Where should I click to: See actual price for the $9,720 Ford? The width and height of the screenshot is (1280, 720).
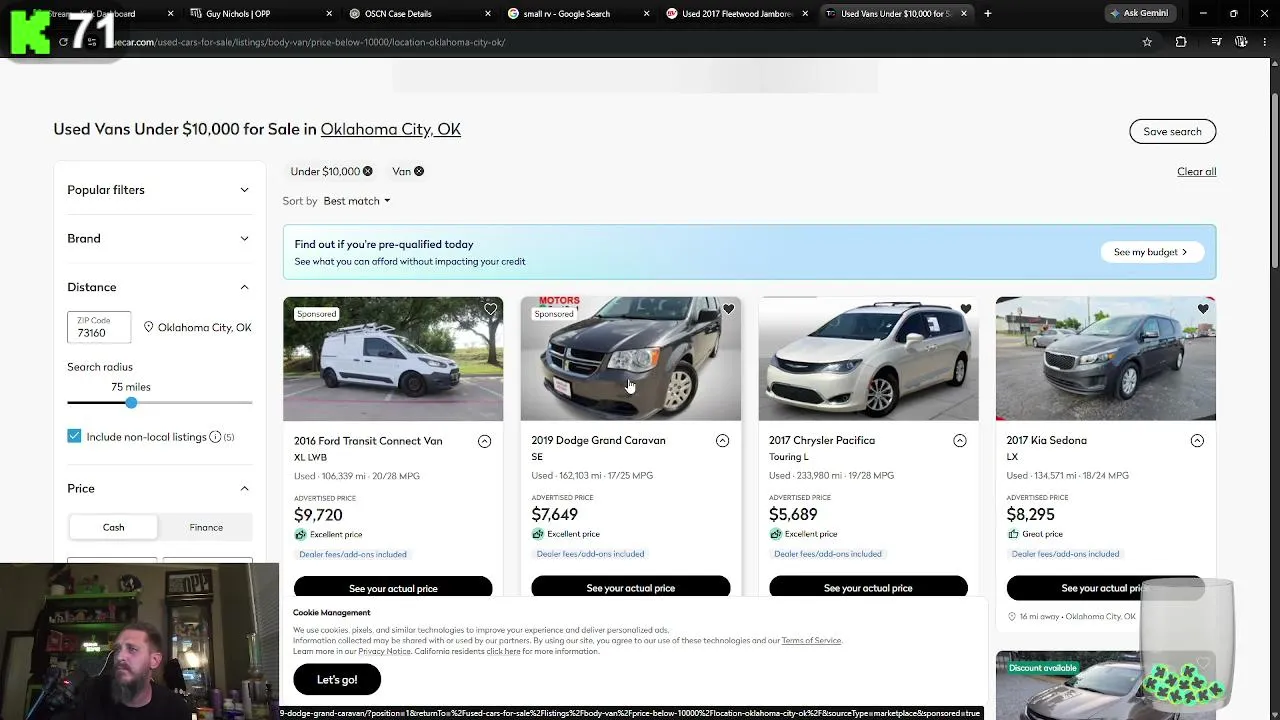393,588
